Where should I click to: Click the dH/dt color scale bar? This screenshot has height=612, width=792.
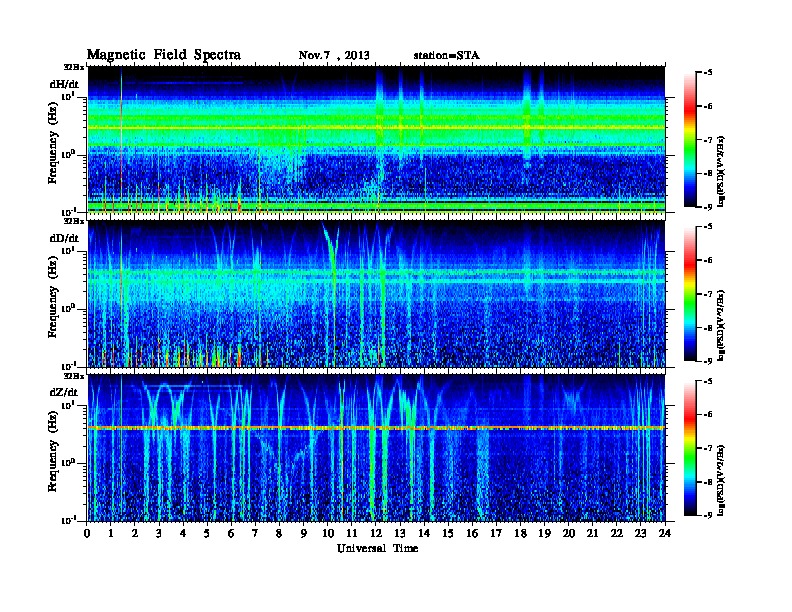(689, 140)
